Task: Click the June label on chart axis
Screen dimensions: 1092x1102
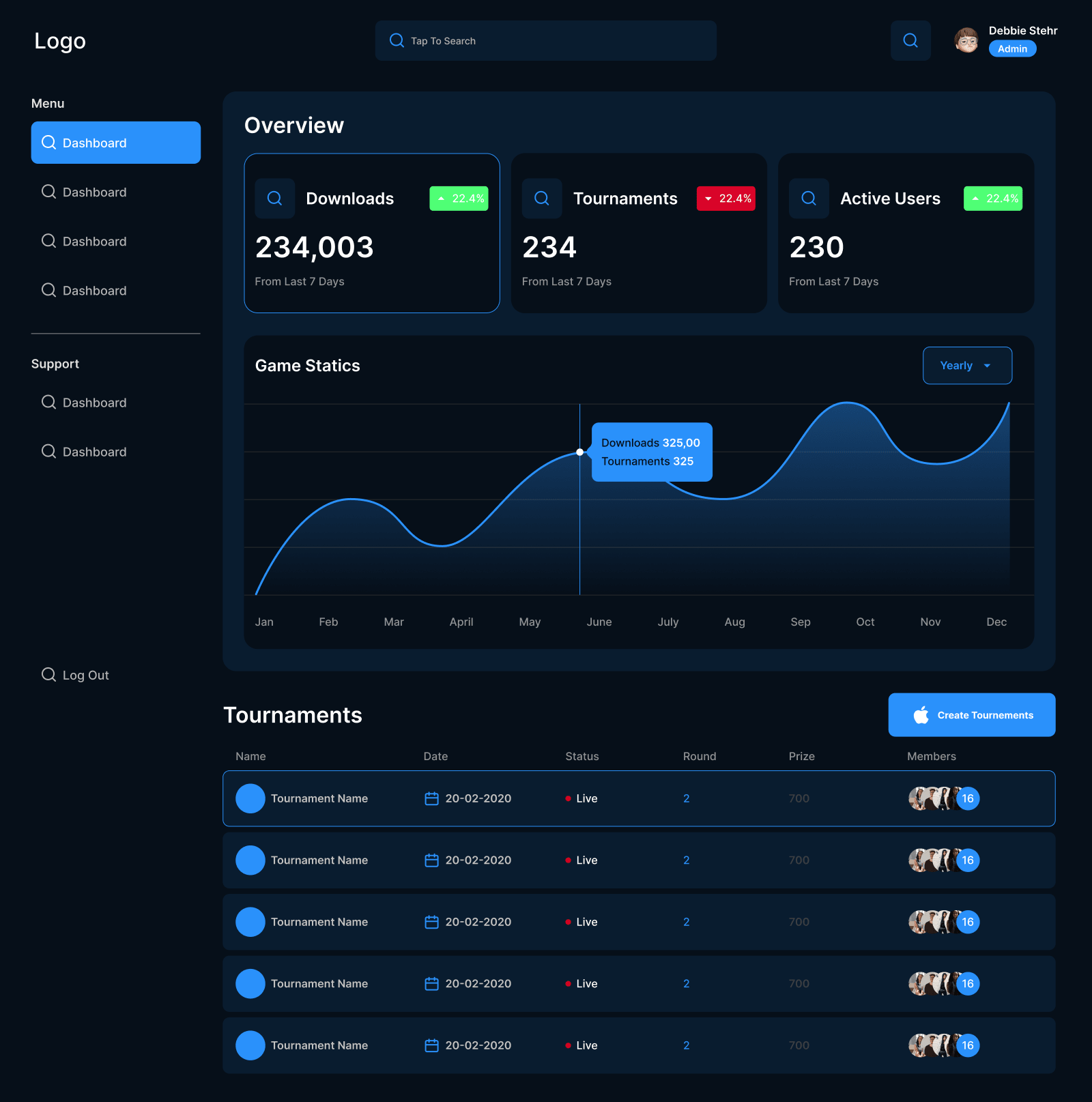Action: click(599, 622)
